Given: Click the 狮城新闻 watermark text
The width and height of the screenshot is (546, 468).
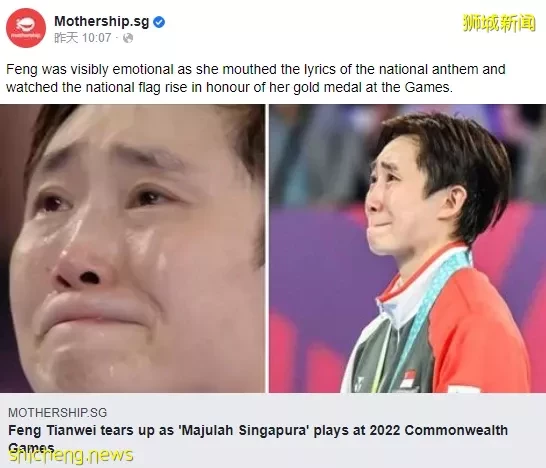Looking at the screenshot, I should pos(499,23).
